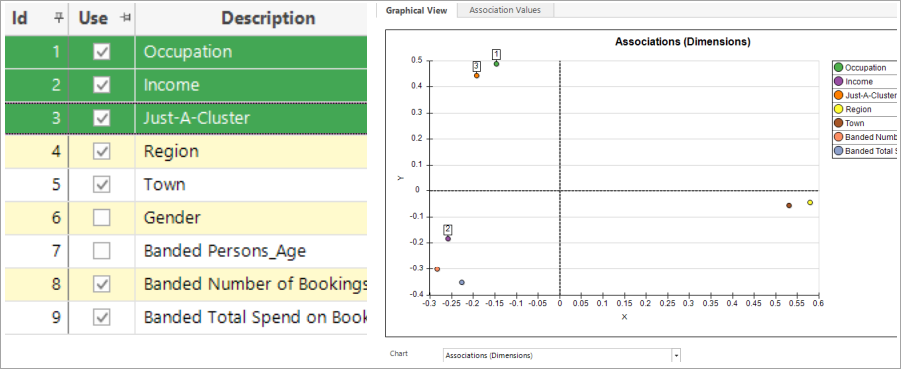Screen dimensions: 901x369
Task: Click the Associations (Dimensions) chart title
Action: click(x=683, y=41)
